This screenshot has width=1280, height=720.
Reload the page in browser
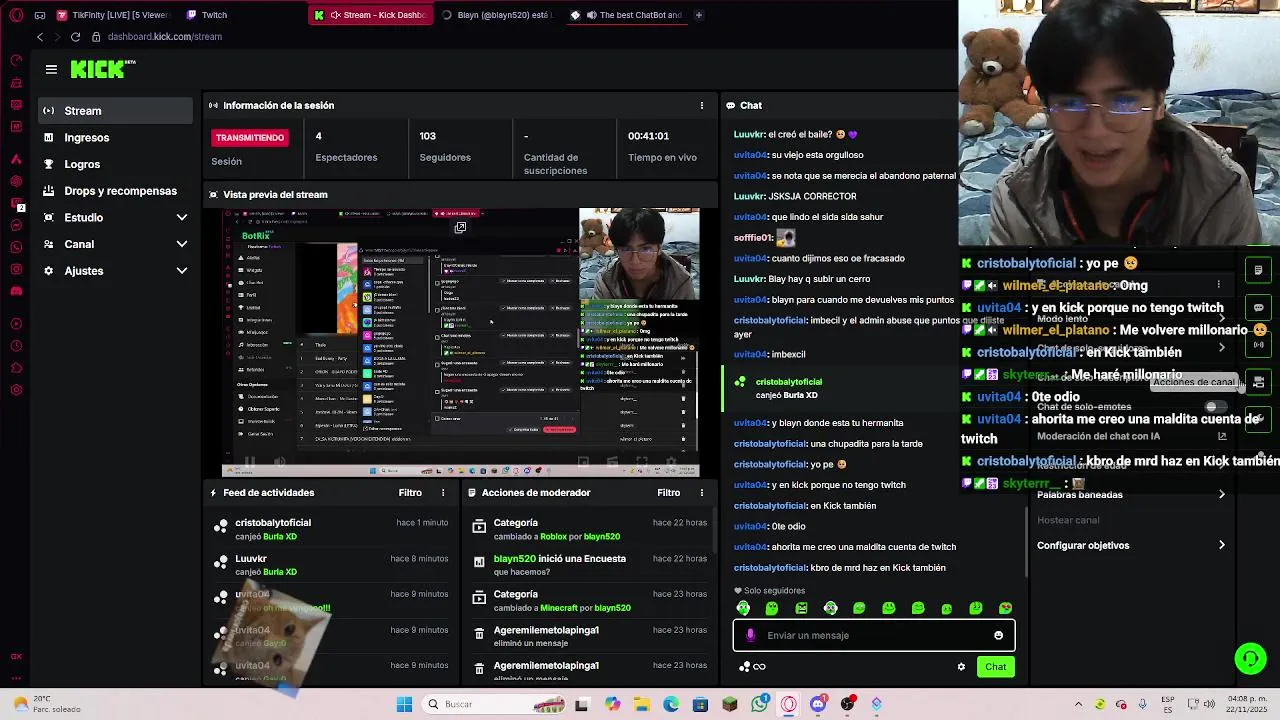tap(75, 37)
